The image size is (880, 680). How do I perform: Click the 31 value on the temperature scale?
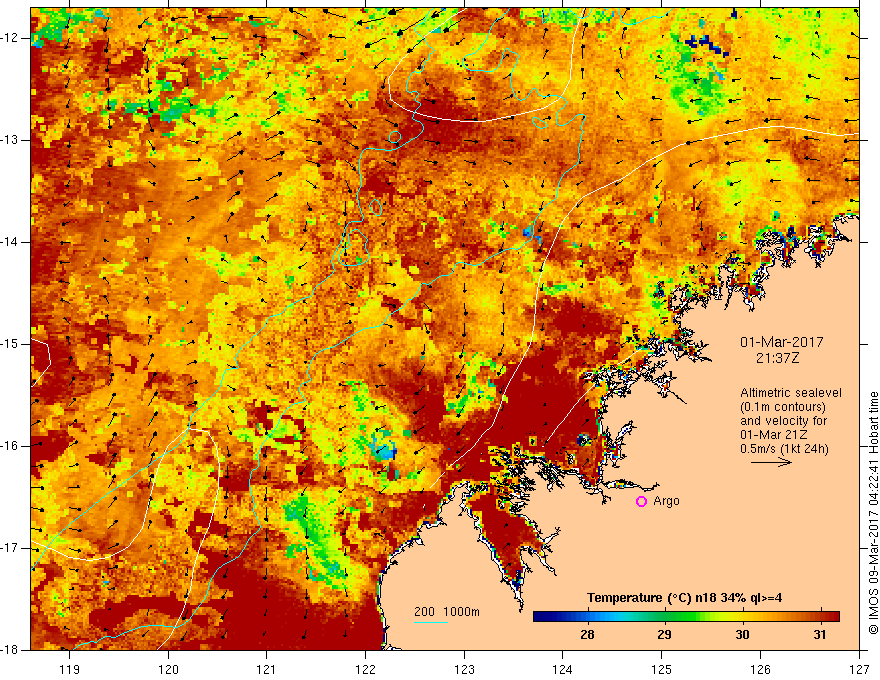[x=820, y=635]
